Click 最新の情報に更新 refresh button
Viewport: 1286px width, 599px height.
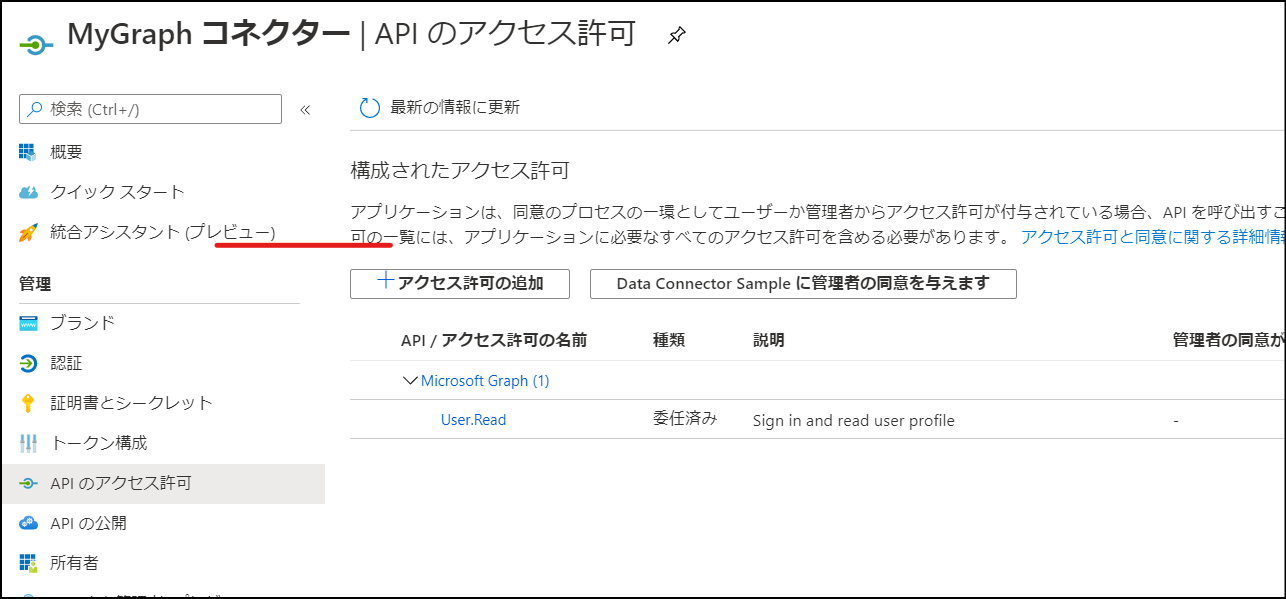(x=439, y=108)
